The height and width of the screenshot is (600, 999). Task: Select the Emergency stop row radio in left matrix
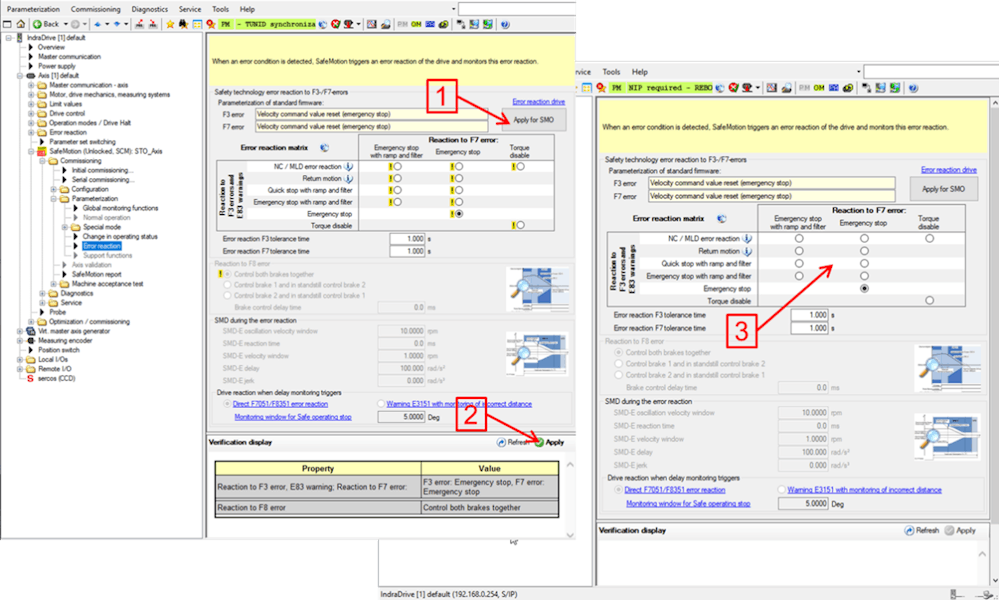(x=459, y=214)
